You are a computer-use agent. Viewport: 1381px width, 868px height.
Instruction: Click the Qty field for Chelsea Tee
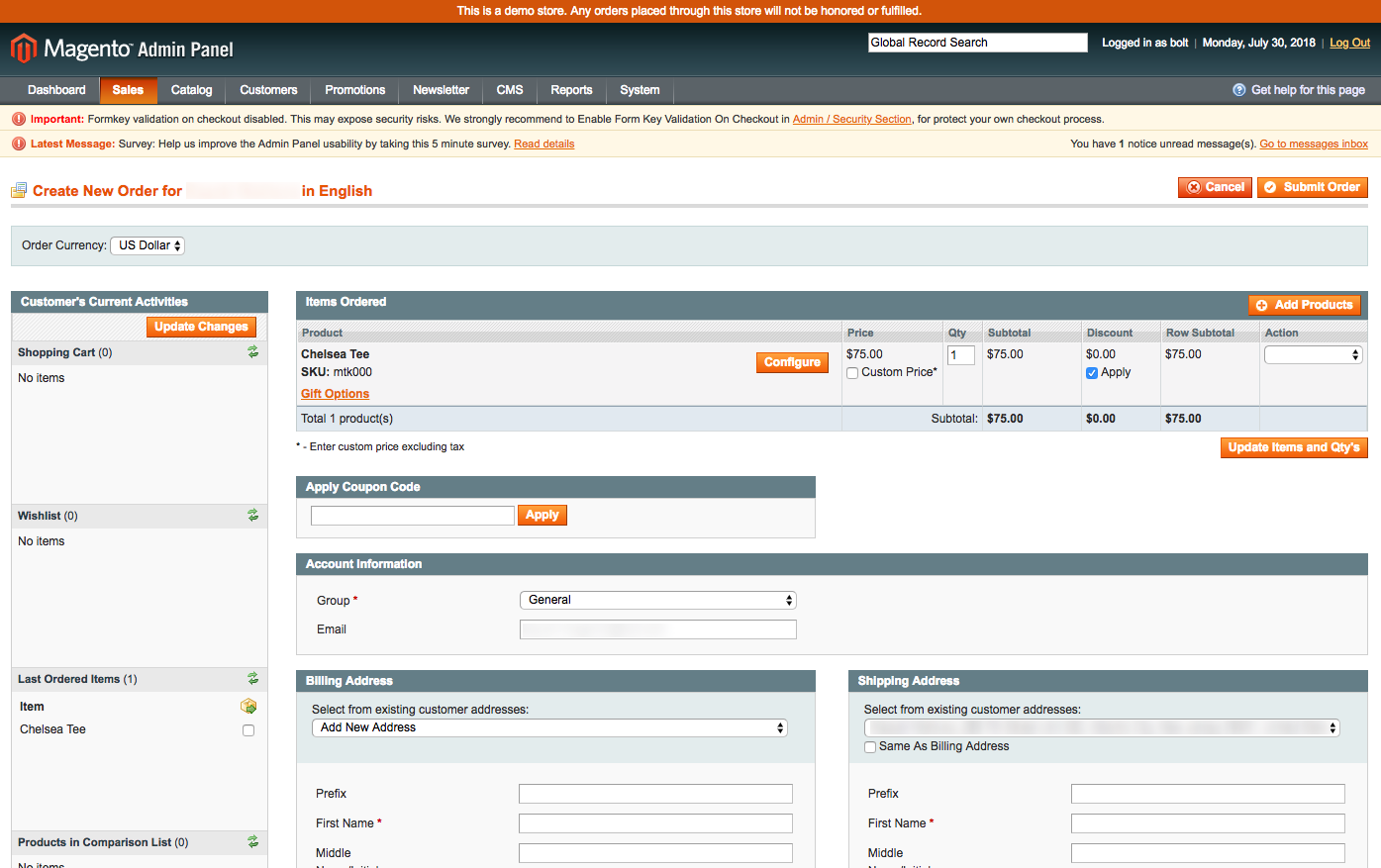click(961, 354)
